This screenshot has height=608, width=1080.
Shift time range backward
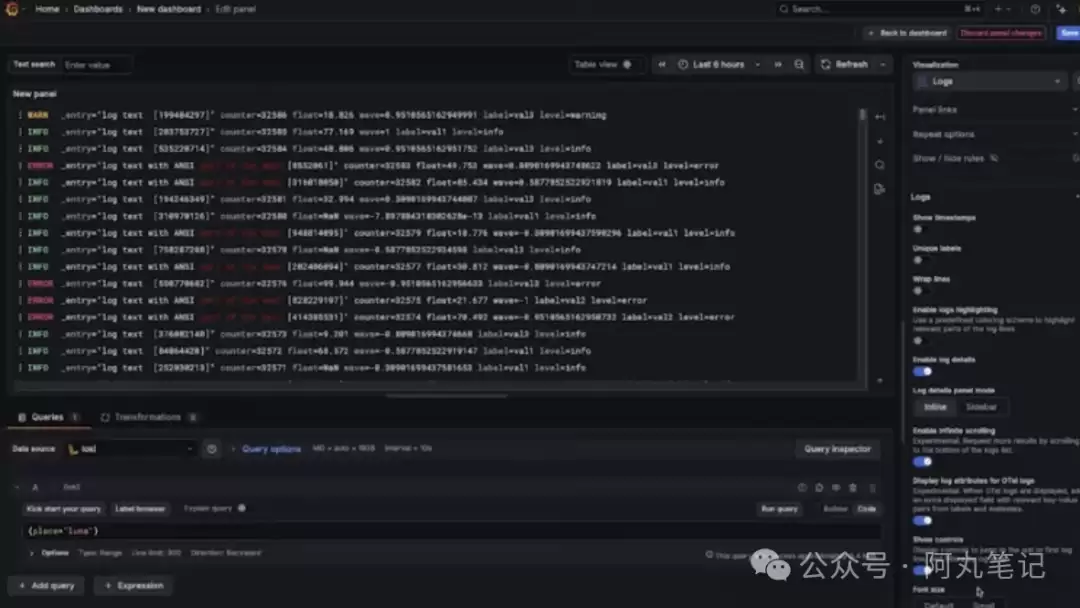tap(662, 64)
